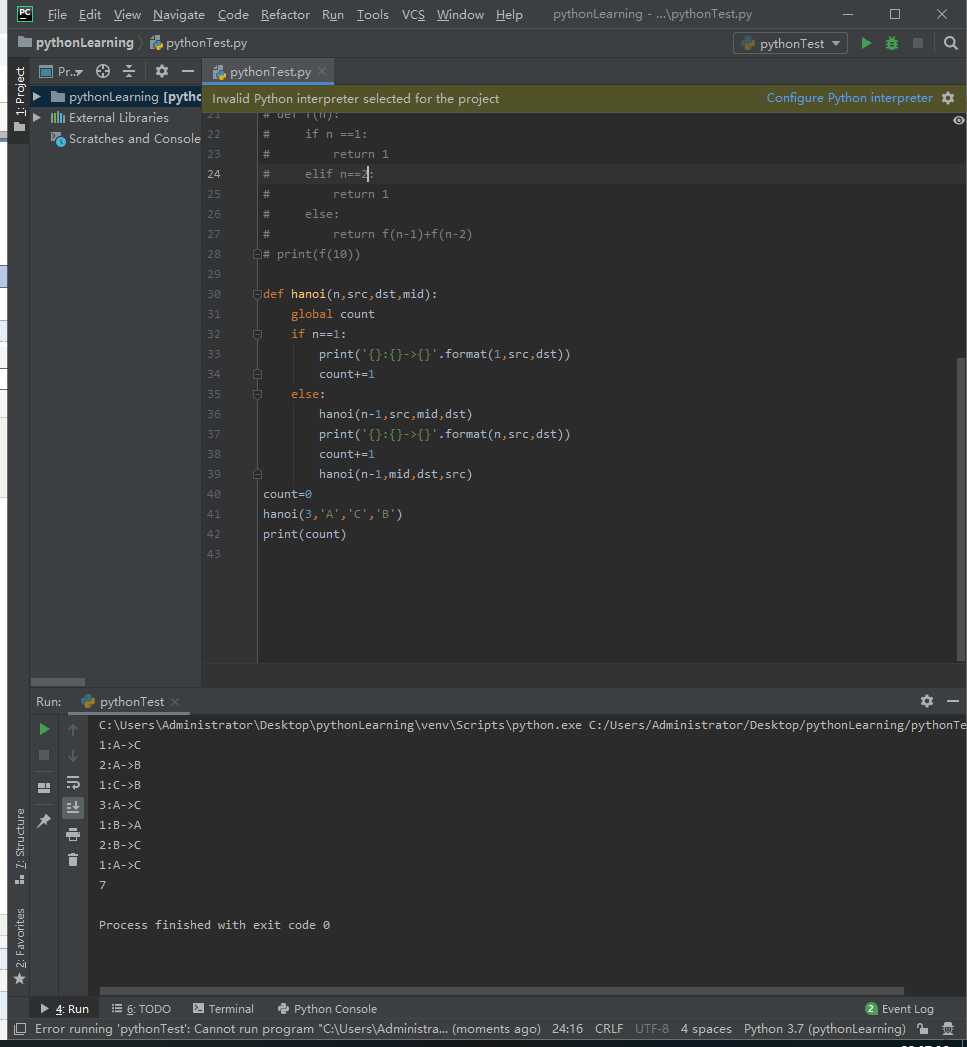Image resolution: width=967 pixels, height=1047 pixels.
Task: Open the Terminal tool window
Action: 223,1009
